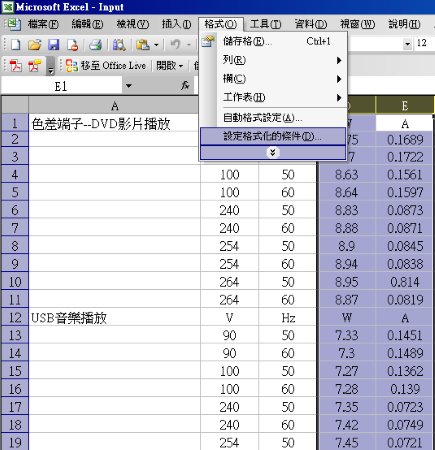Click cell containing 色差端子--DVD影片播放

tap(114, 124)
